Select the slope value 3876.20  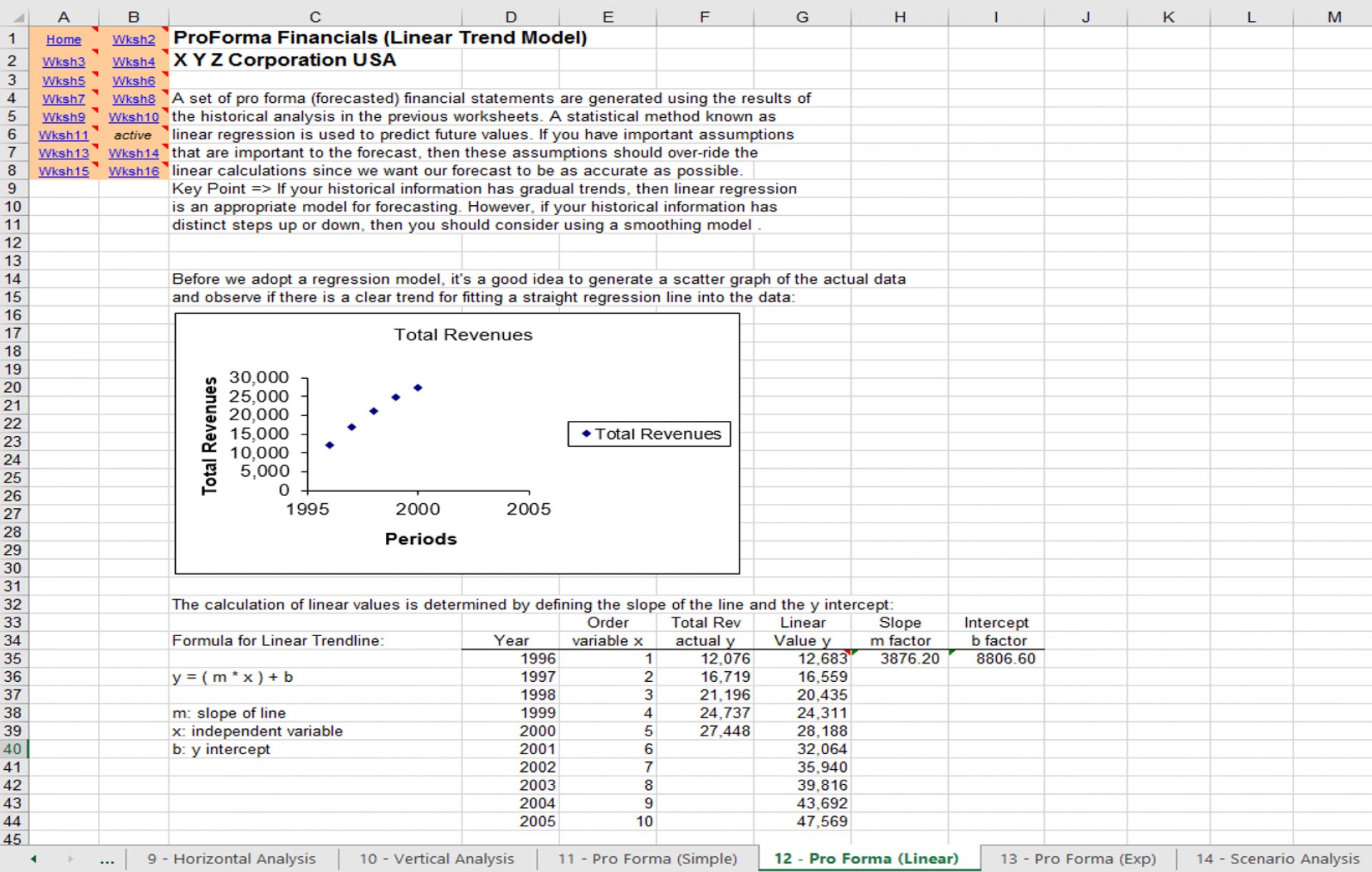[900, 658]
